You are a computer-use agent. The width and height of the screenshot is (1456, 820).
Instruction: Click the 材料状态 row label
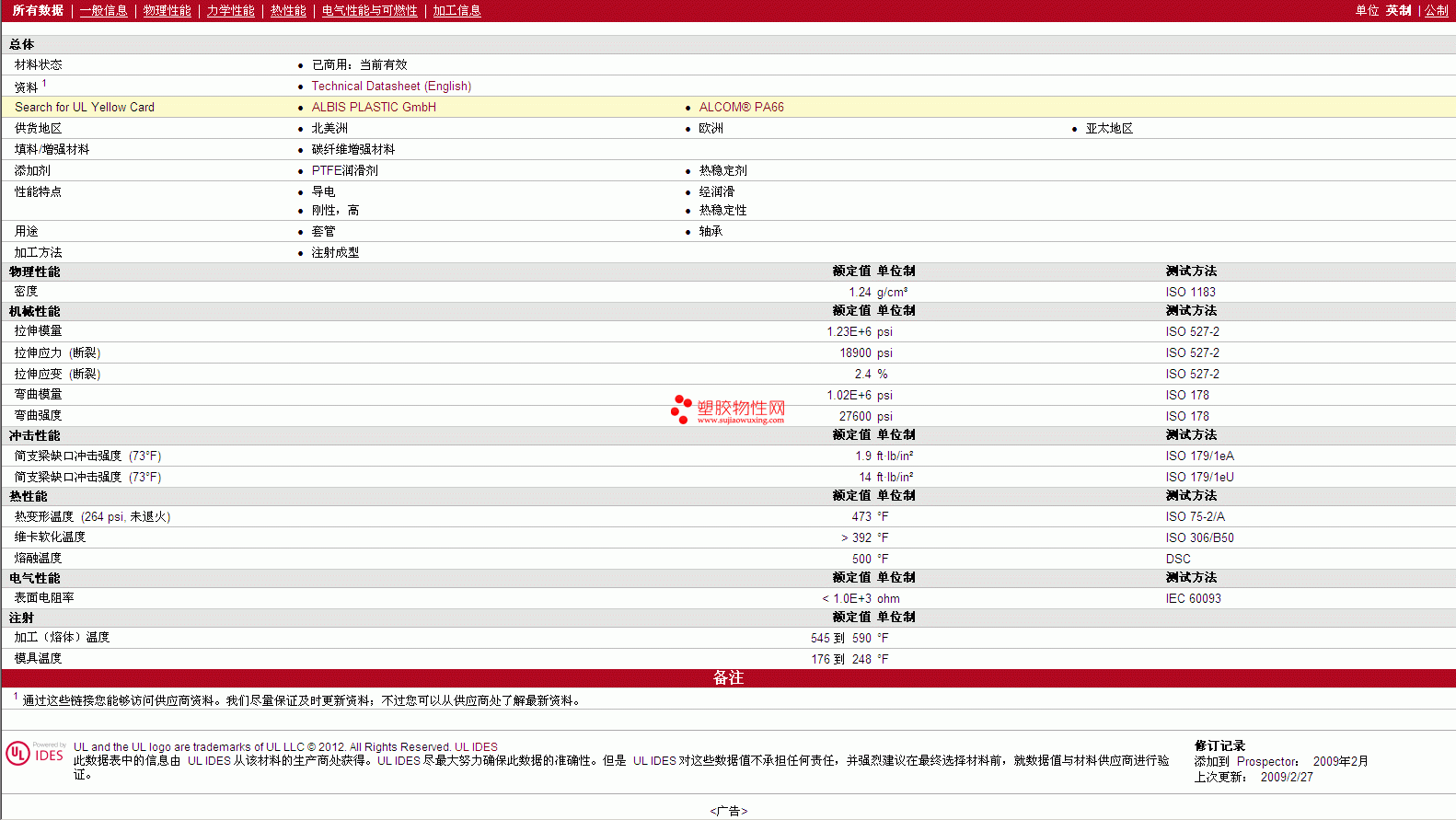coord(38,64)
